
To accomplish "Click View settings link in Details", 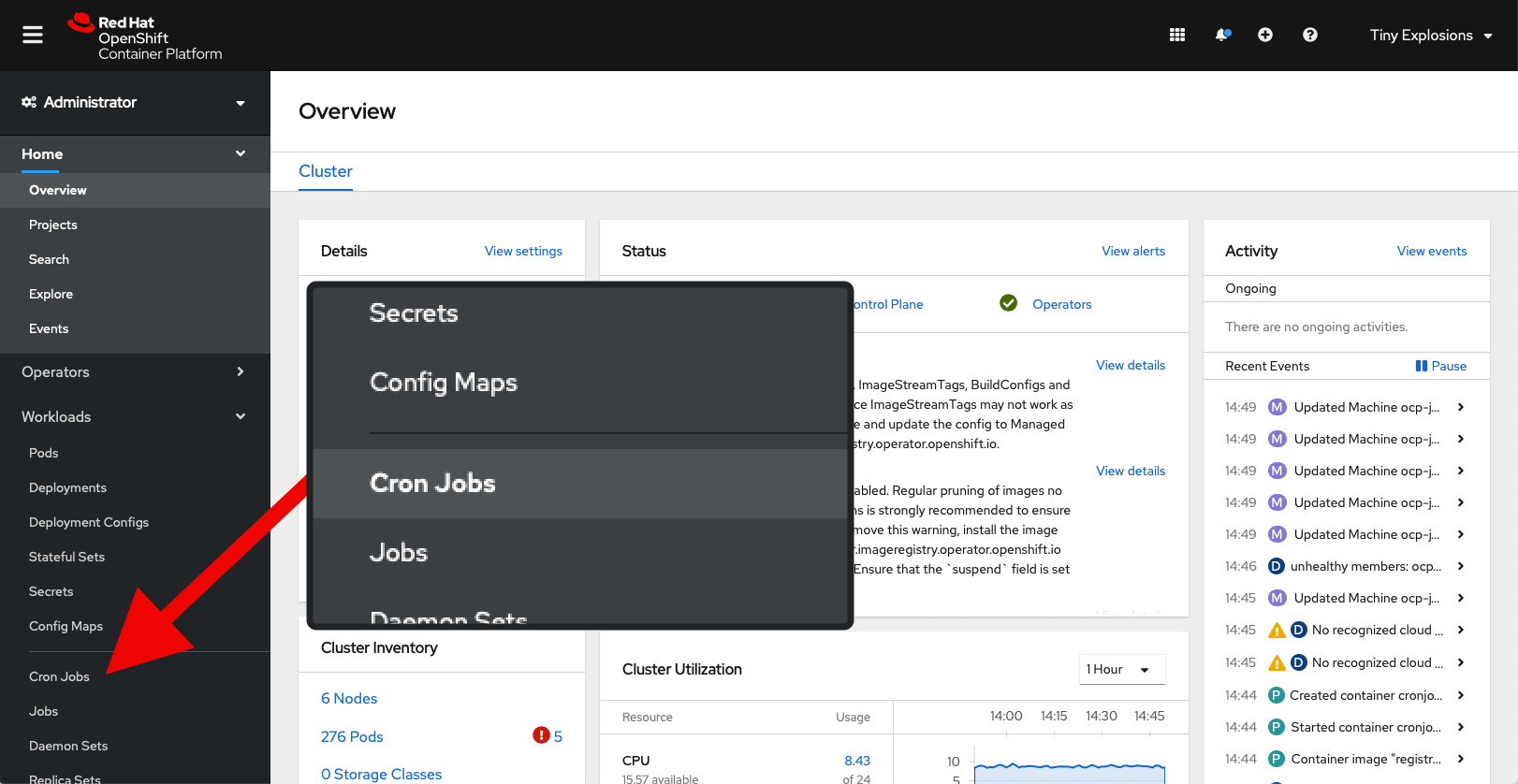I will (523, 251).
